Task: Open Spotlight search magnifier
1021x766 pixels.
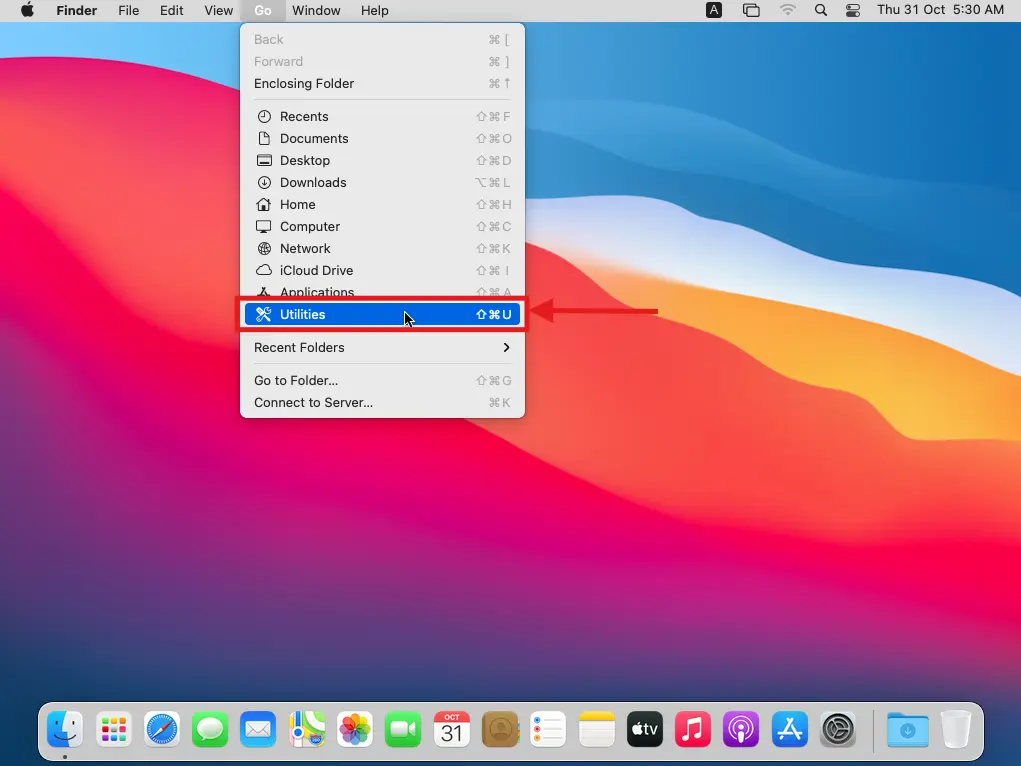Action: point(821,10)
